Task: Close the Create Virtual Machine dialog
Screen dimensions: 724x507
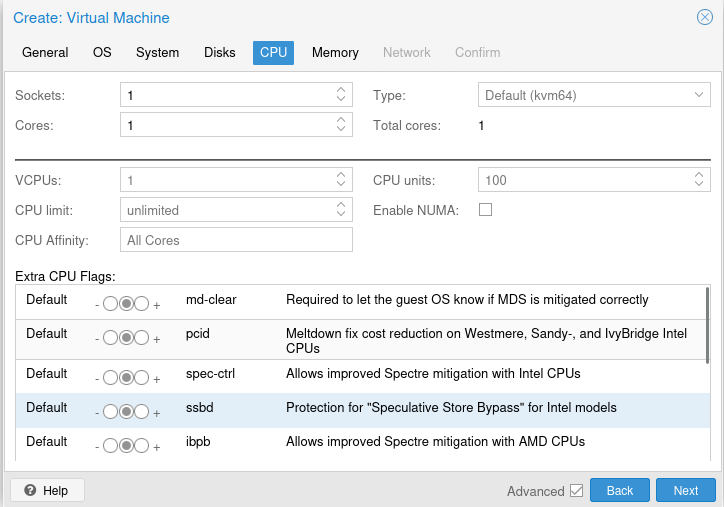Action: pos(704,17)
